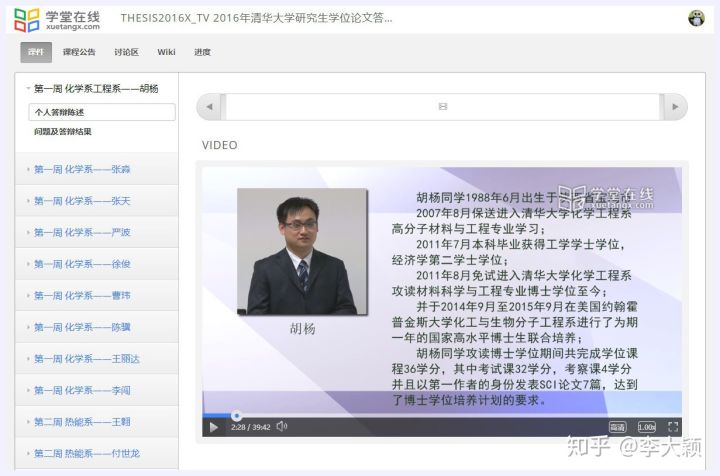Expand 第一周 化学系——严波 section

point(96,232)
